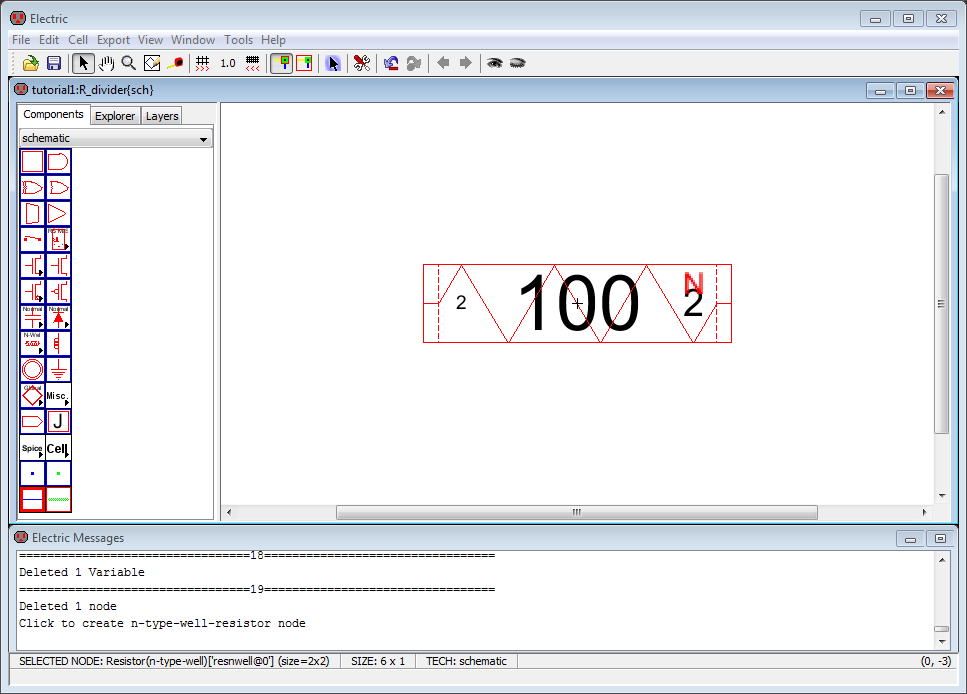Switch to the Layers tab
This screenshot has width=967, height=694.
pos(162,116)
